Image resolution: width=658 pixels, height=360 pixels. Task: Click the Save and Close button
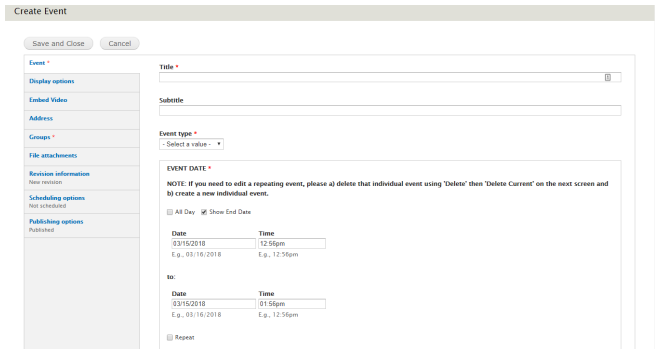point(58,44)
